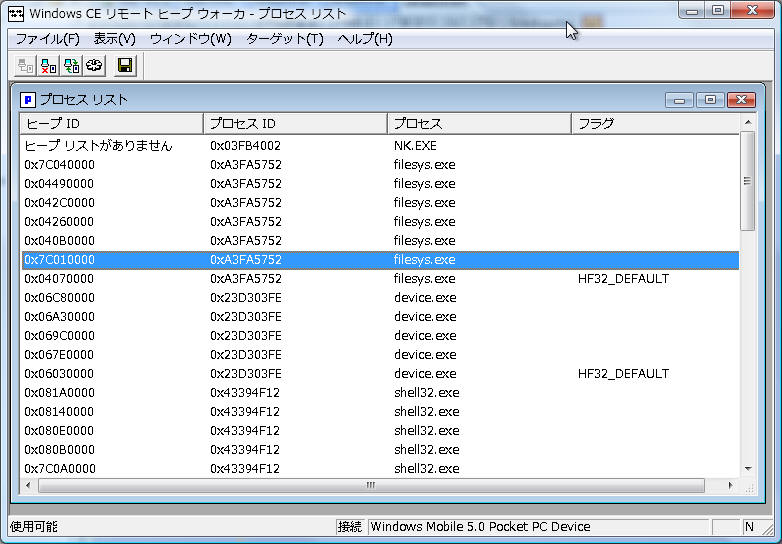Viewport: 782px width, 544px height.
Task: Sort by the フラグ column header
Action: click(655, 124)
